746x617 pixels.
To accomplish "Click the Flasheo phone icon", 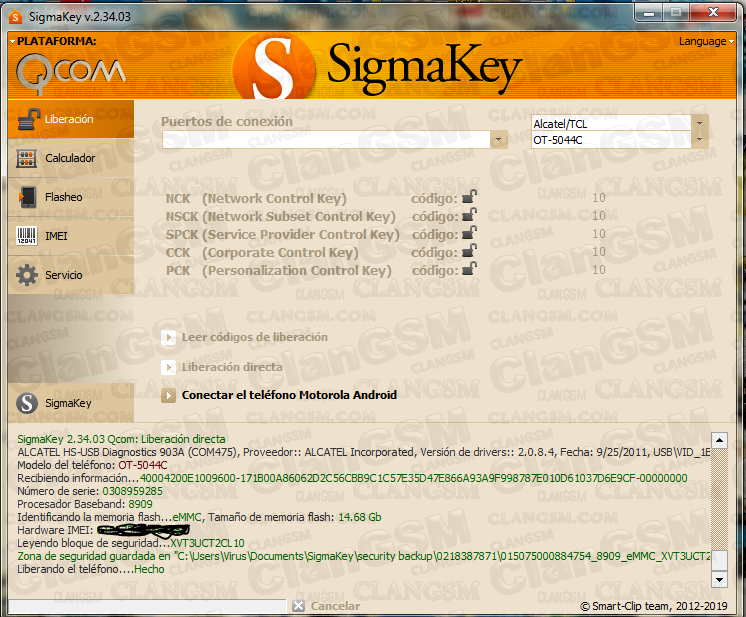I will [x=28, y=197].
